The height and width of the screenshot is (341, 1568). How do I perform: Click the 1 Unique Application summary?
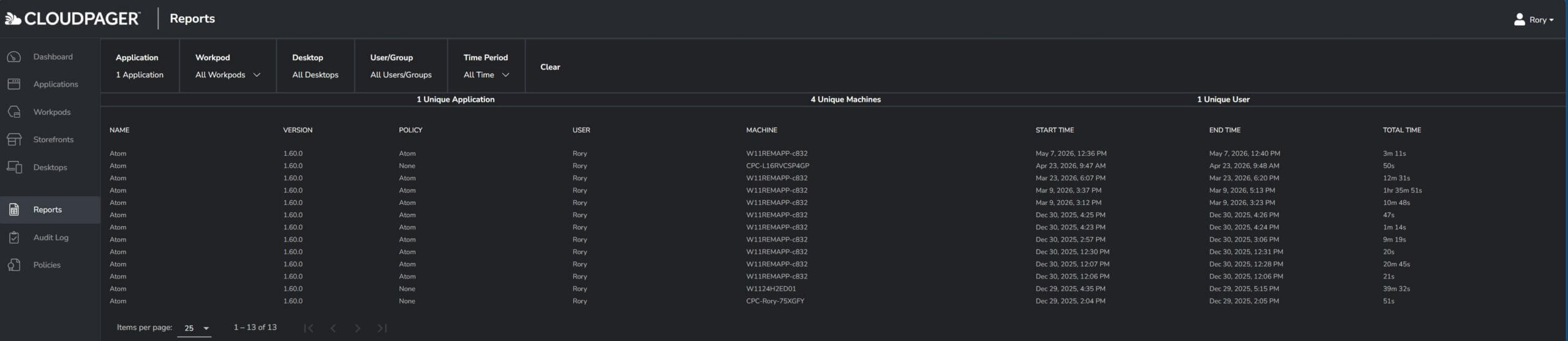[456, 99]
